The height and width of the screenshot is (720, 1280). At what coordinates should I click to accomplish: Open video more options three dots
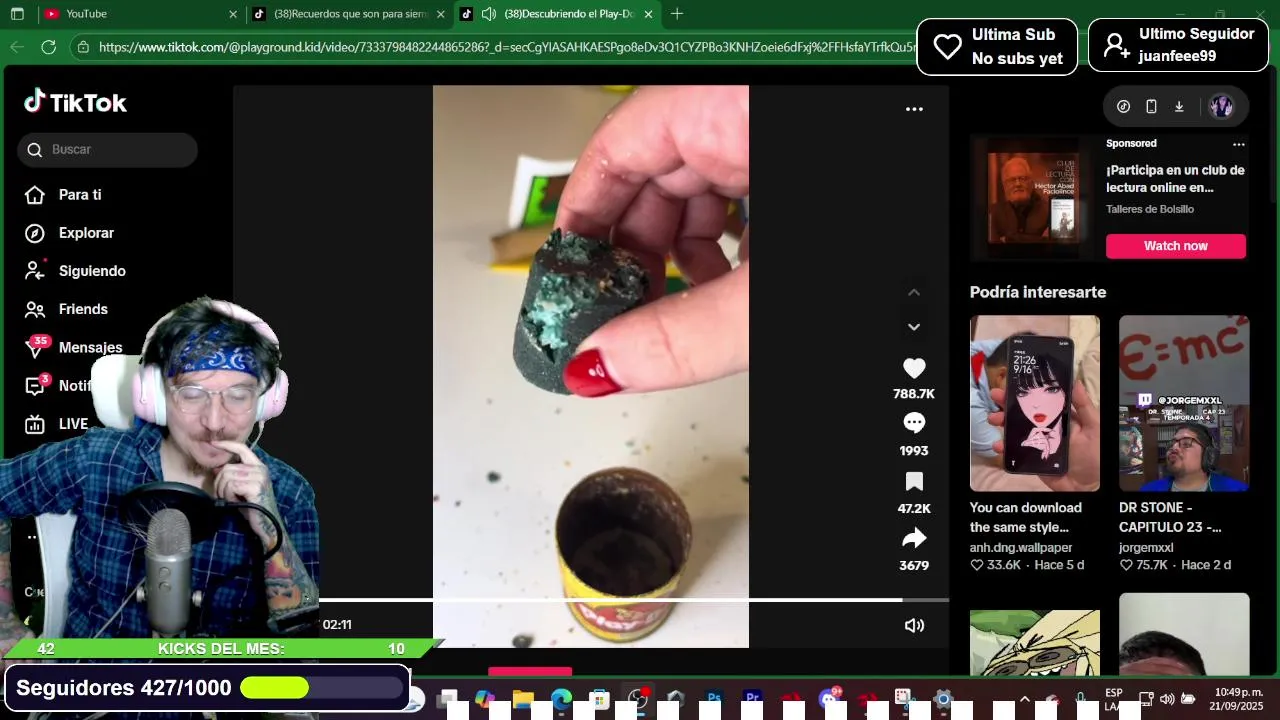[x=914, y=109]
